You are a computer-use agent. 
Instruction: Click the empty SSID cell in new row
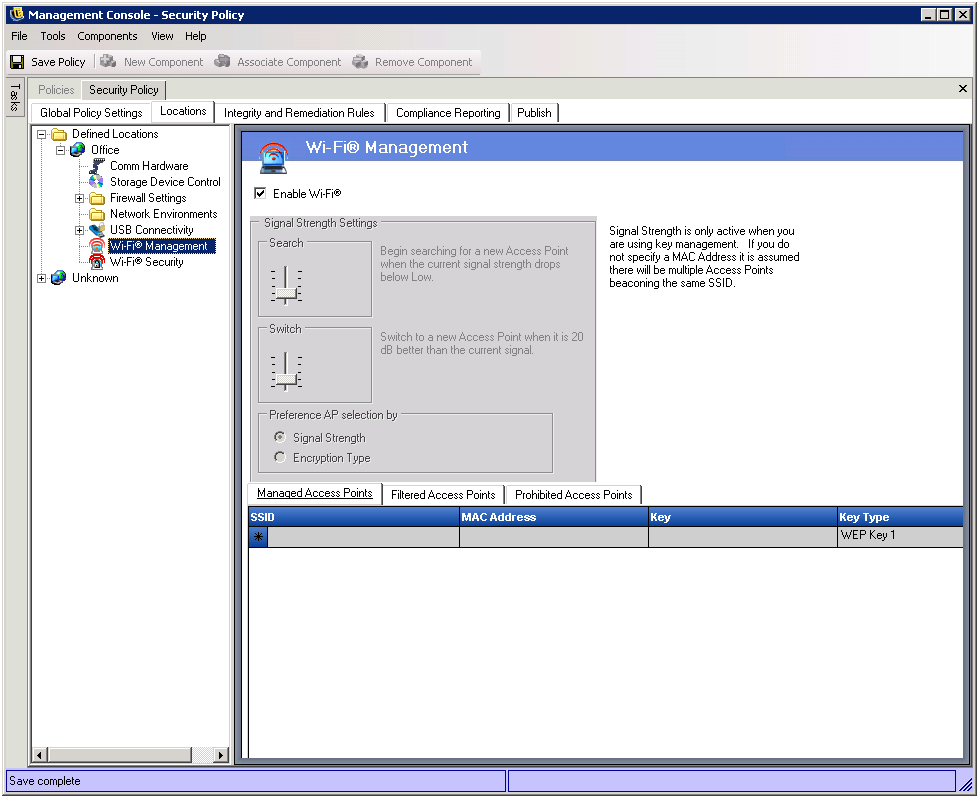pyautogui.click(x=363, y=537)
